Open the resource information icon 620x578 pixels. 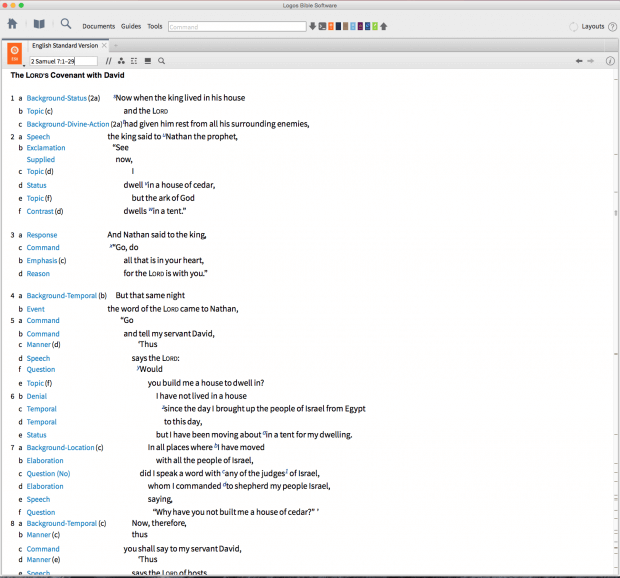[x=610, y=61]
